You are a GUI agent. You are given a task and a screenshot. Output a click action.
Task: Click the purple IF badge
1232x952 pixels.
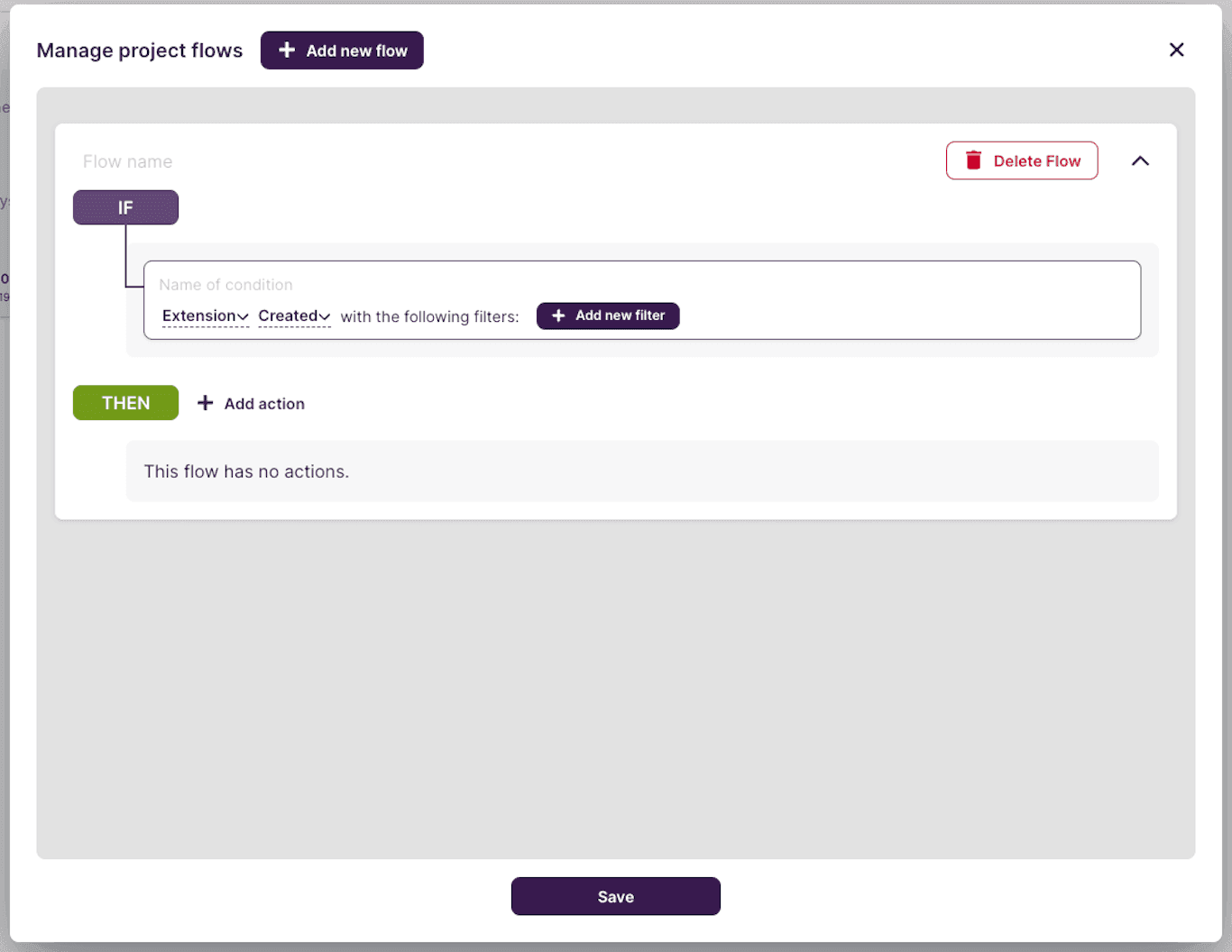click(125, 207)
